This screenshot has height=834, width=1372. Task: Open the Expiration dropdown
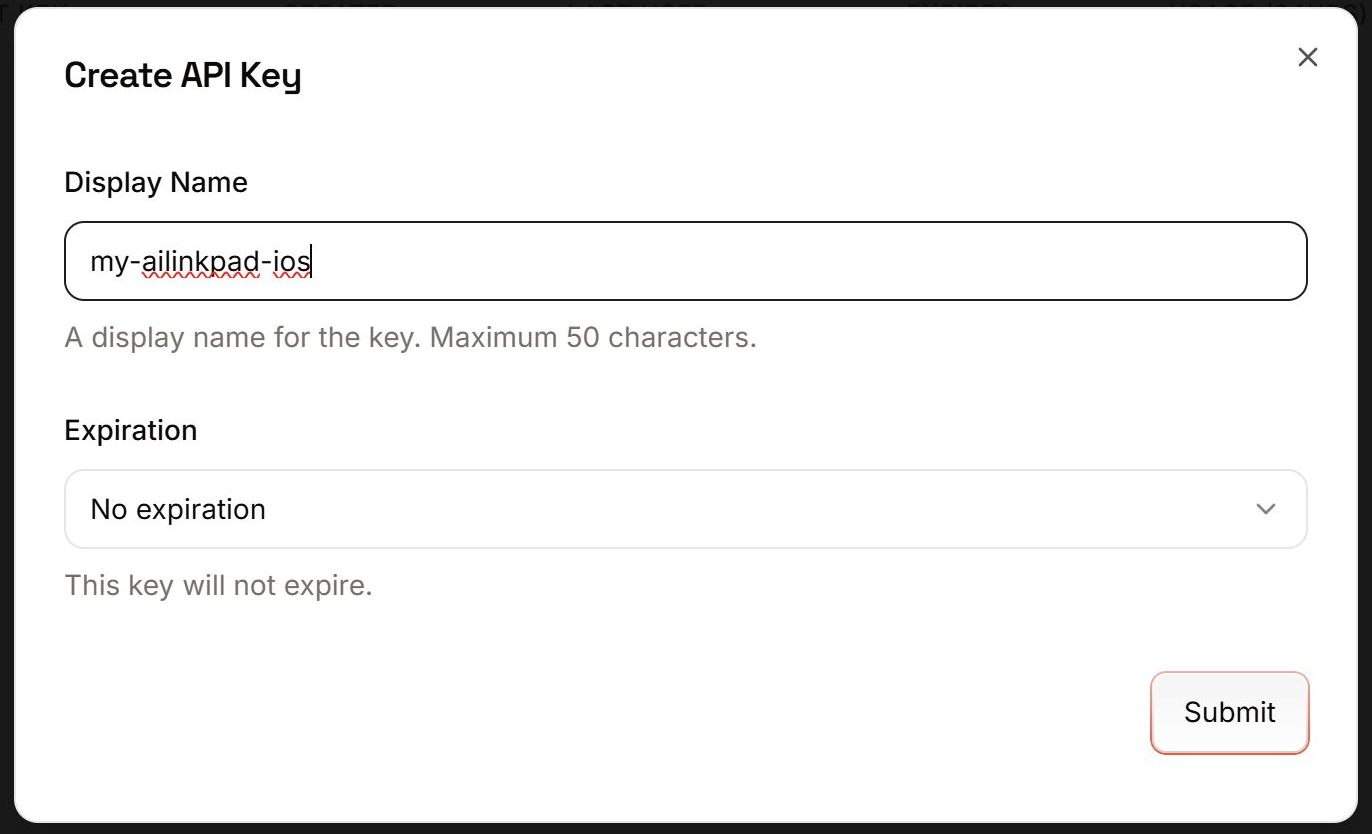(685, 509)
